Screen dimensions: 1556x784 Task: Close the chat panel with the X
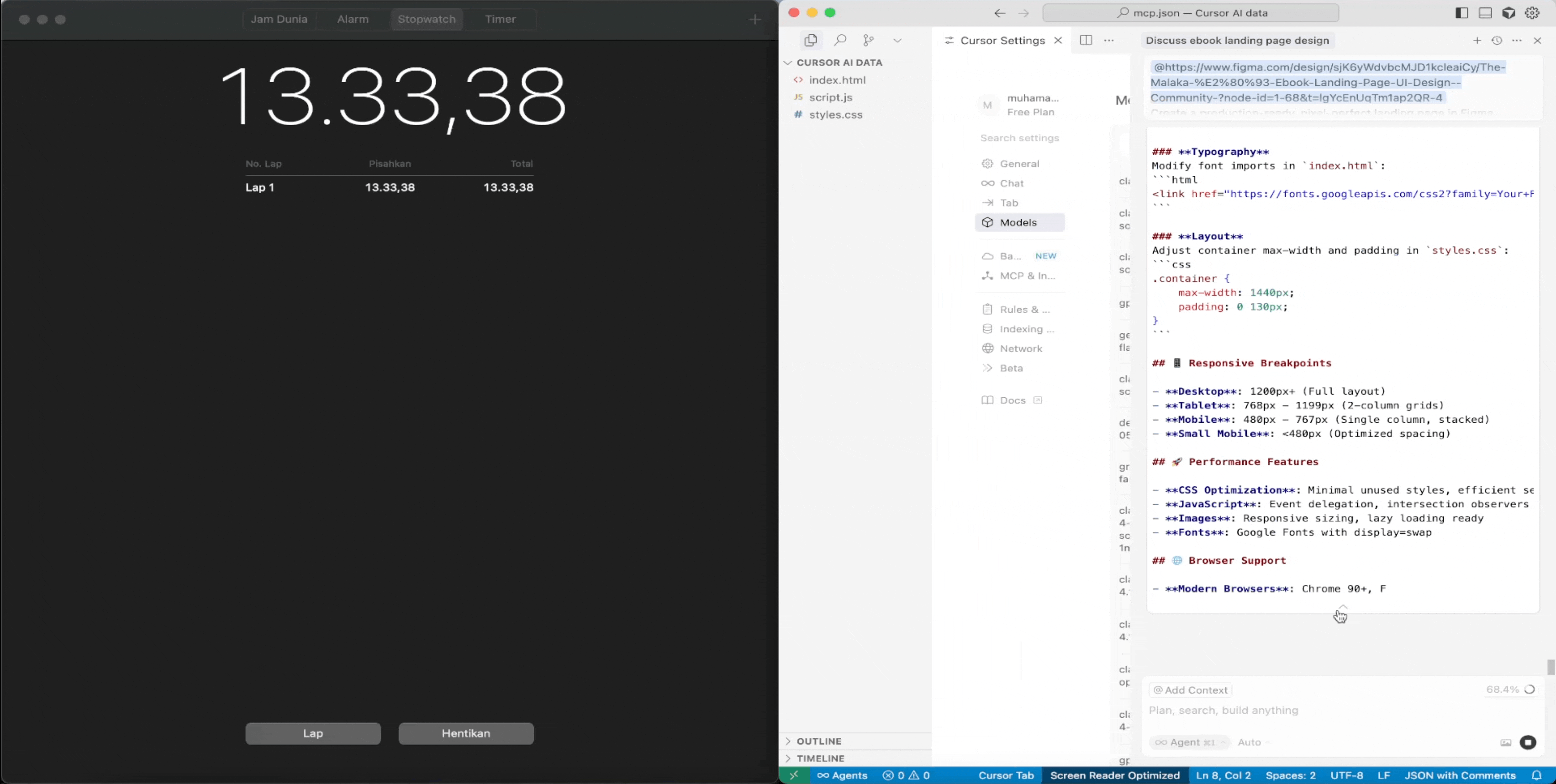tap(1537, 41)
